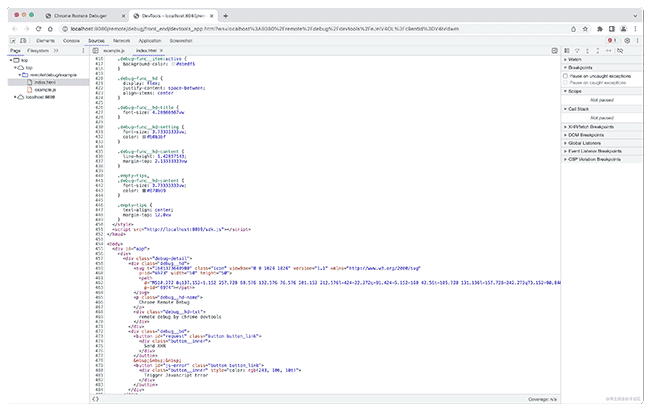The height and width of the screenshot is (404, 650).
Task: Open the error count badge
Action: [612, 41]
